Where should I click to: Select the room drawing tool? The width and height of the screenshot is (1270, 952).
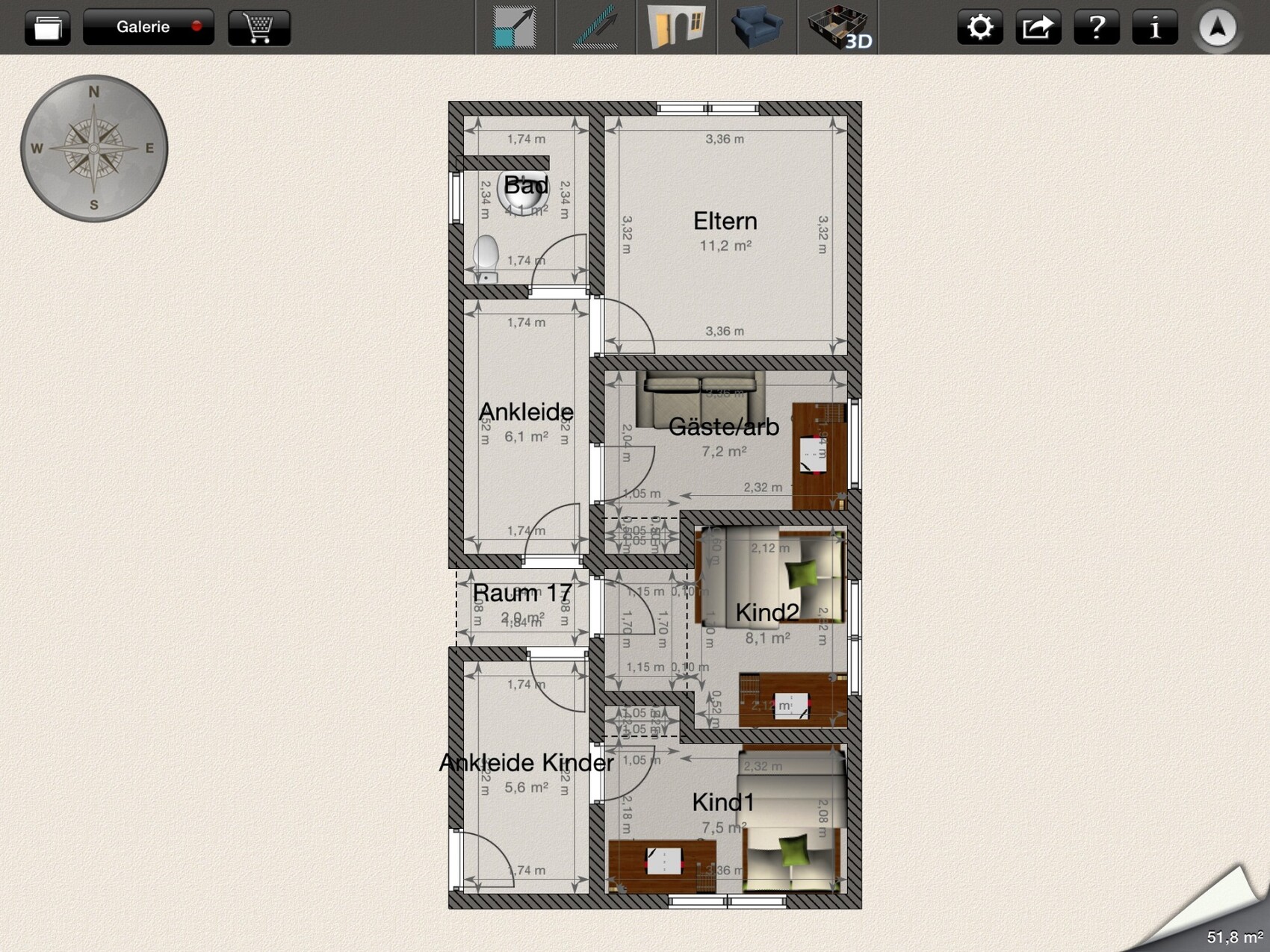pyautogui.click(x=515, y=28)
